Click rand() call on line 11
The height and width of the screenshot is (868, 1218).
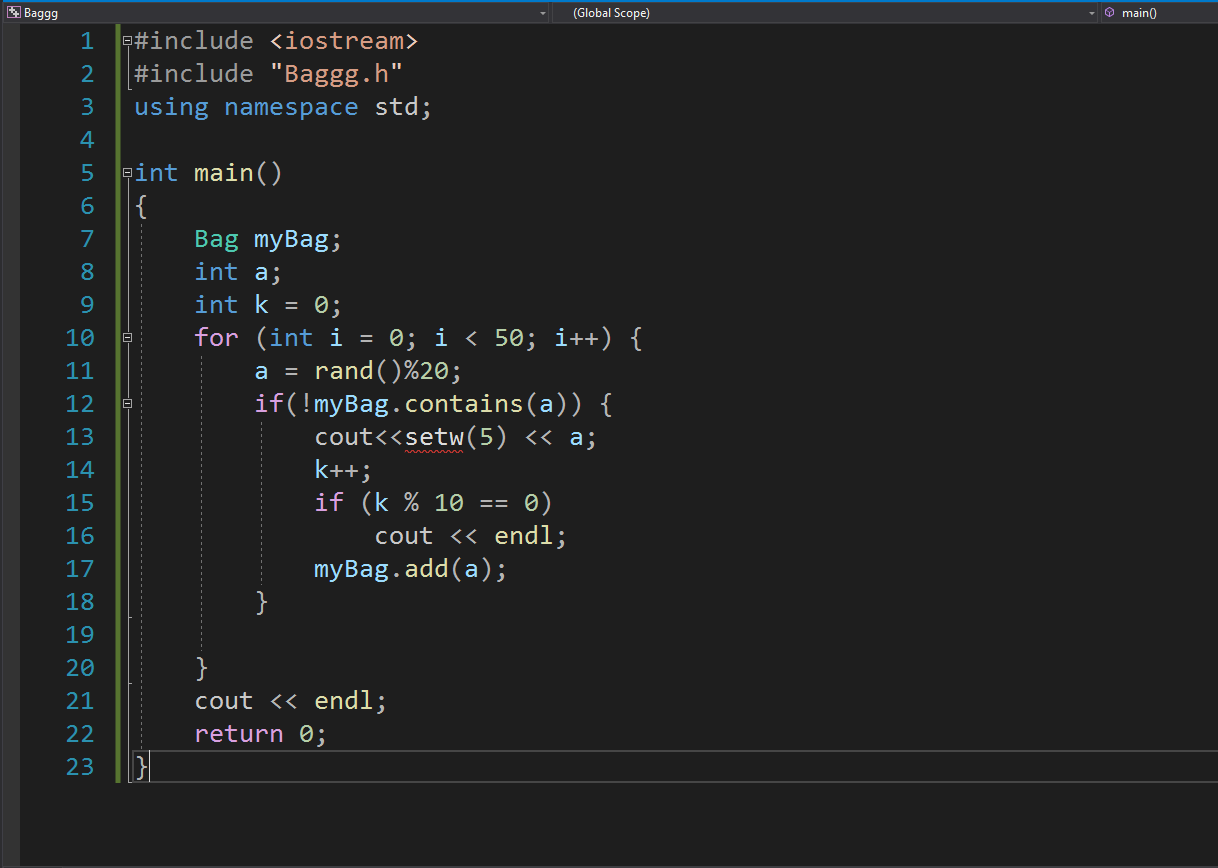[358, 371]
